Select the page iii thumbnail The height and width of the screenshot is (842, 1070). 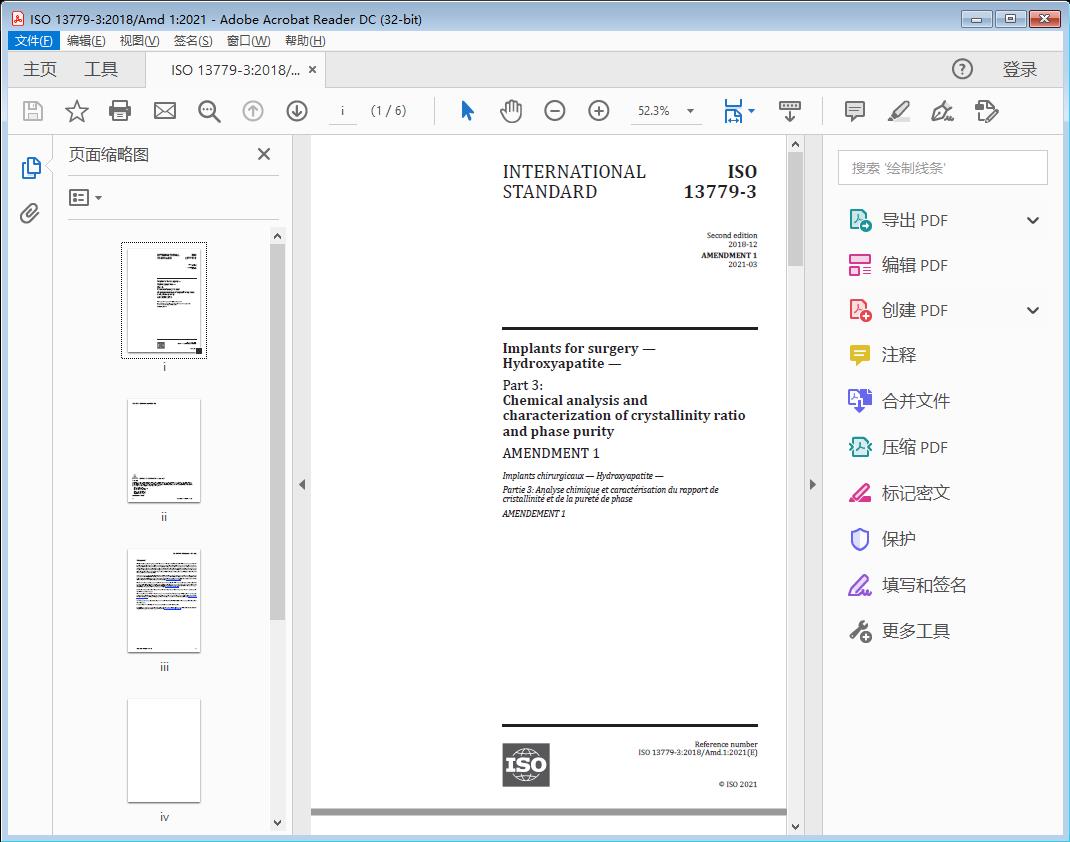click(164, 601)
